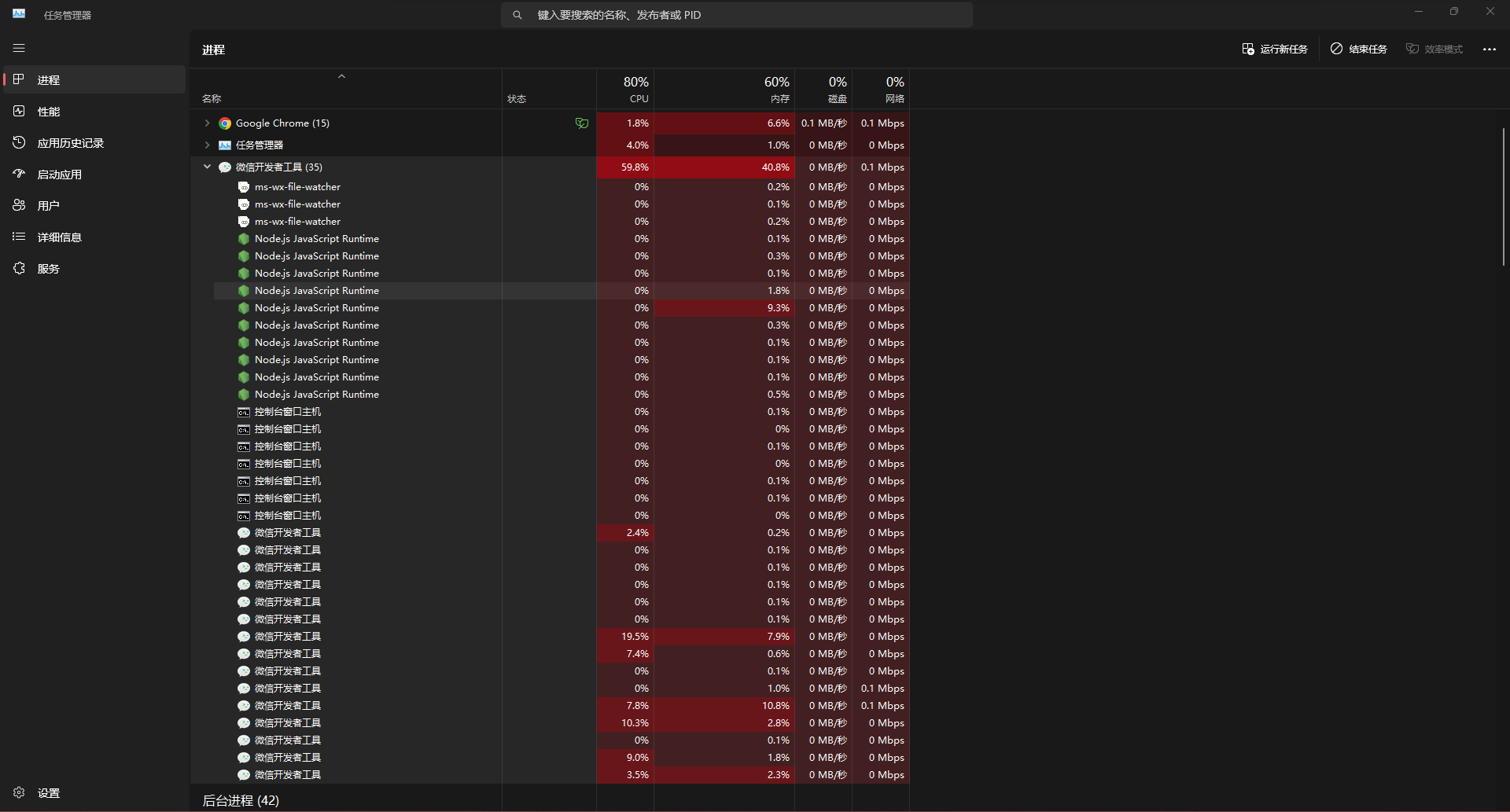This screenshot has height=812, width=1510.
Task: Click the 7.9% memory cell
Action: point(724,637)
